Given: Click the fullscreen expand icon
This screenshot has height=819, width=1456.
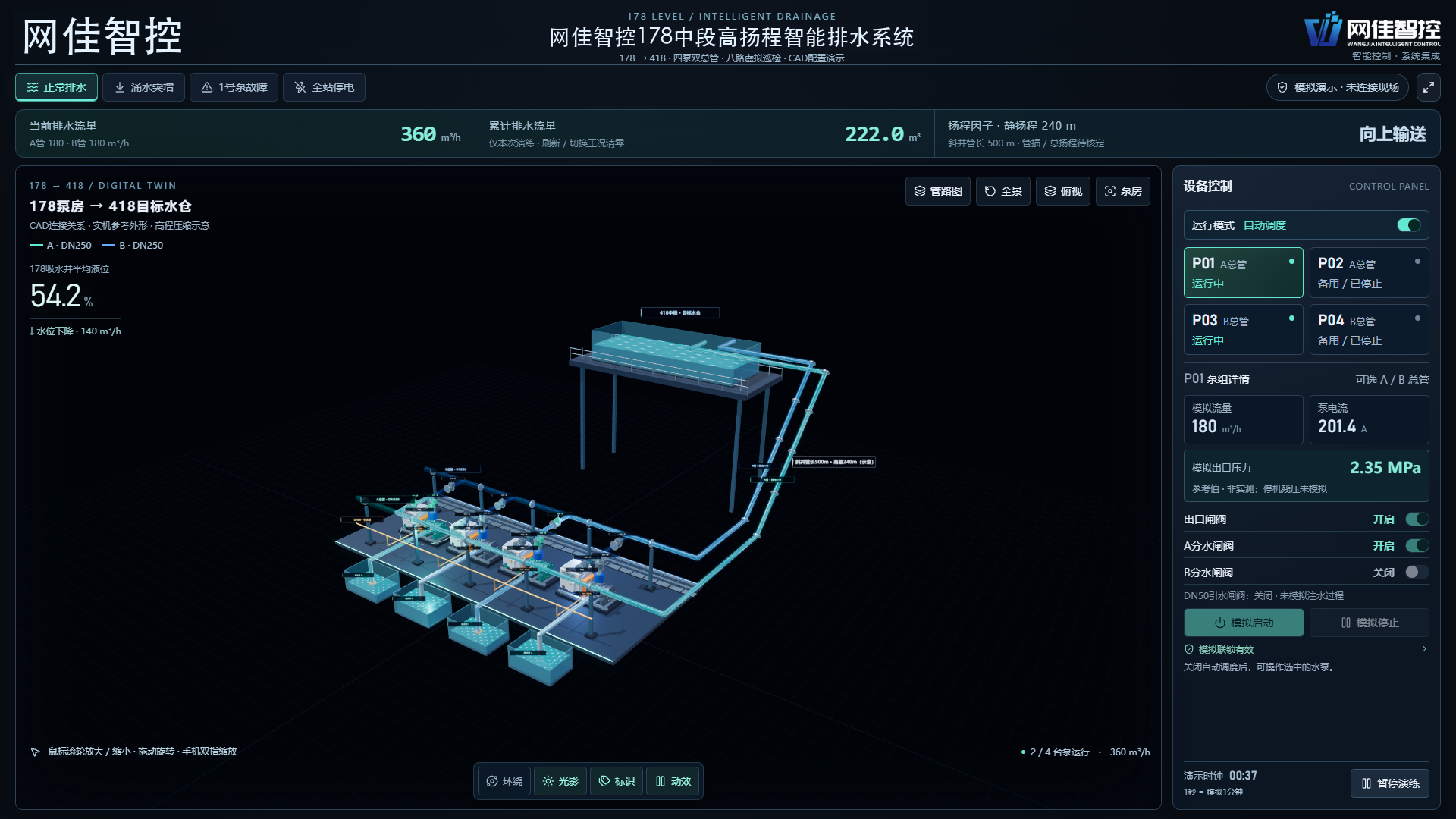Looking at the screenshot, I should click(x=1428, y=87).
